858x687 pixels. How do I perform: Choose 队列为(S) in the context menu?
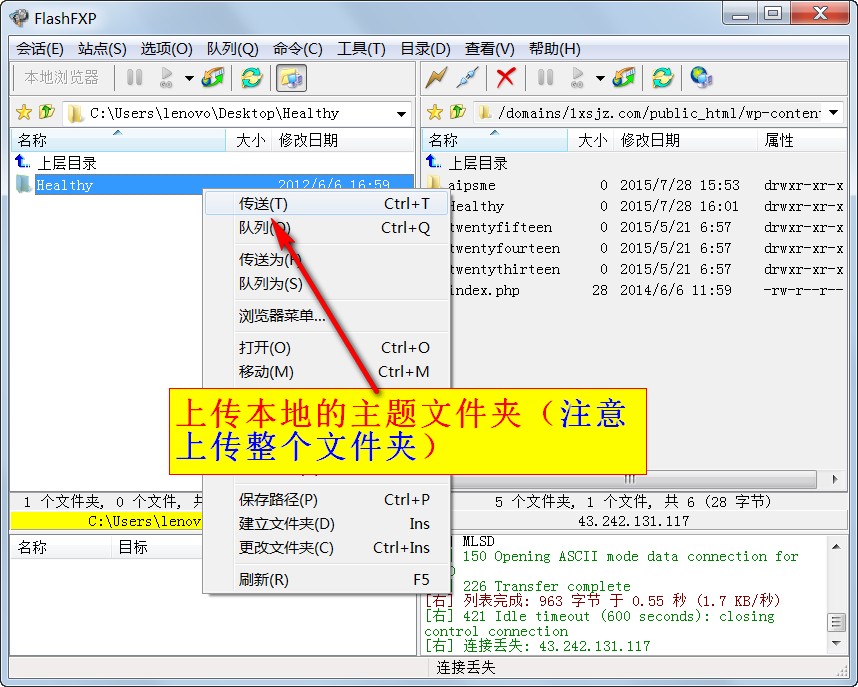click(327, 284)
